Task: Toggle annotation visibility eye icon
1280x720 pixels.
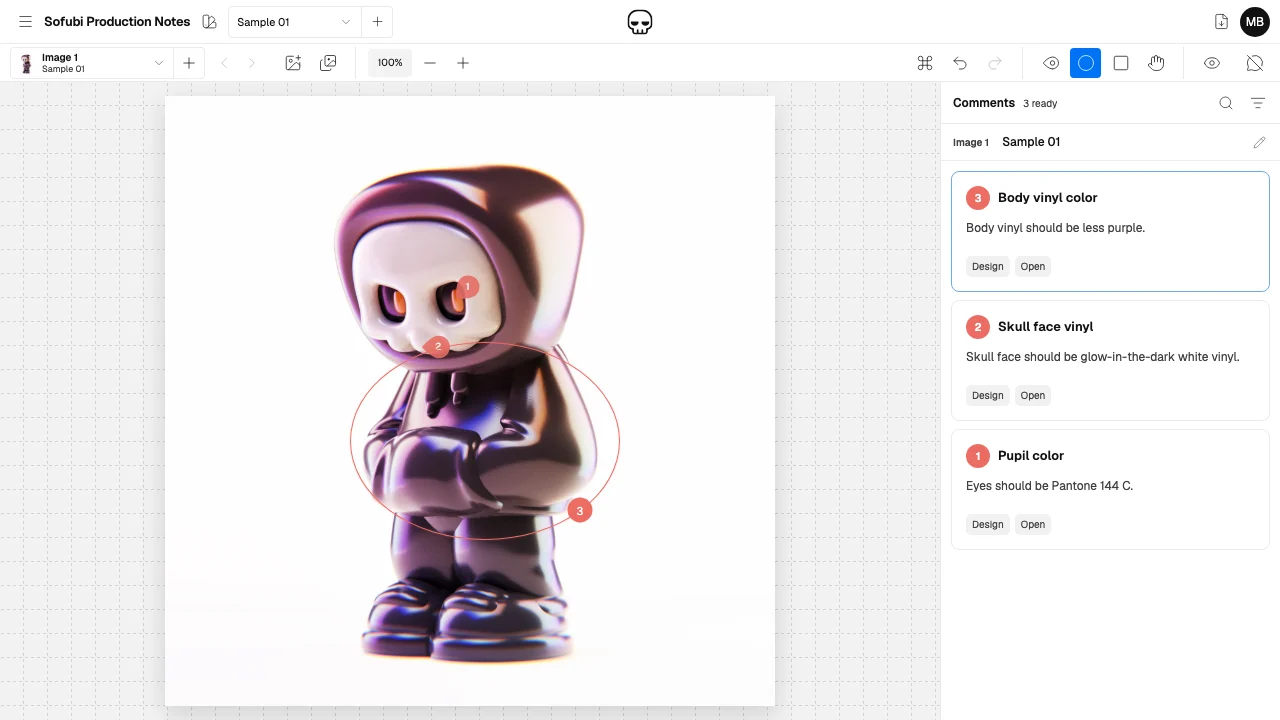Action: pos(1051,63)
